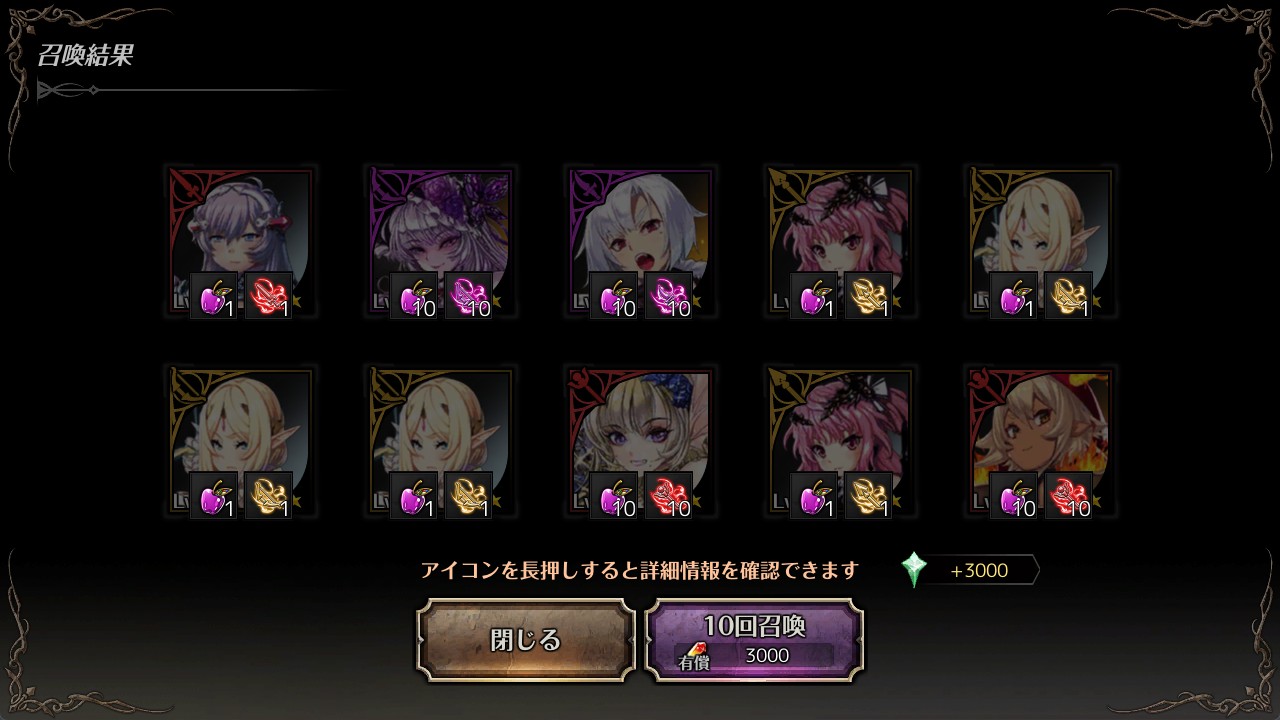The width and height of the screenshot is (1280, 720).
Task: Click the green crystal currency icon
Action: pos(914,570)
